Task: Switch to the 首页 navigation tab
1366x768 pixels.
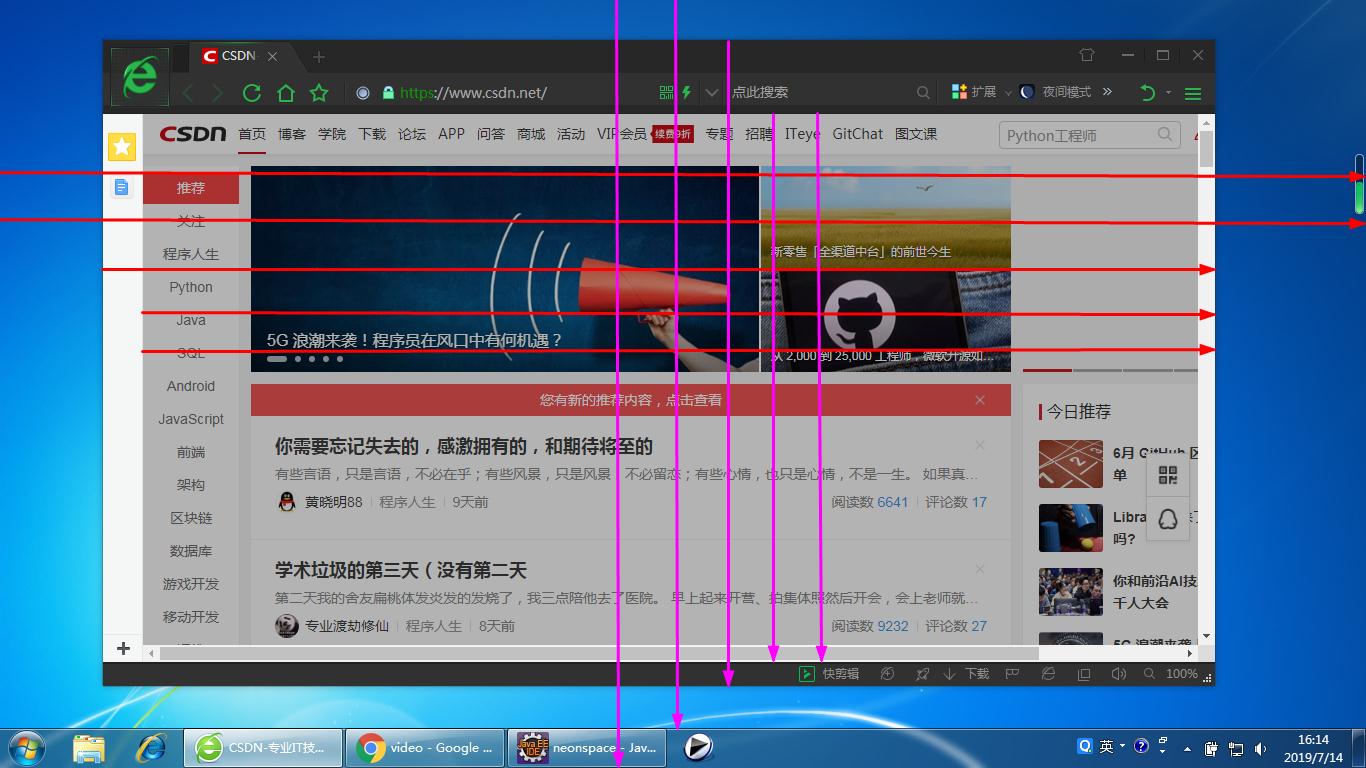Action: point(251,133)
